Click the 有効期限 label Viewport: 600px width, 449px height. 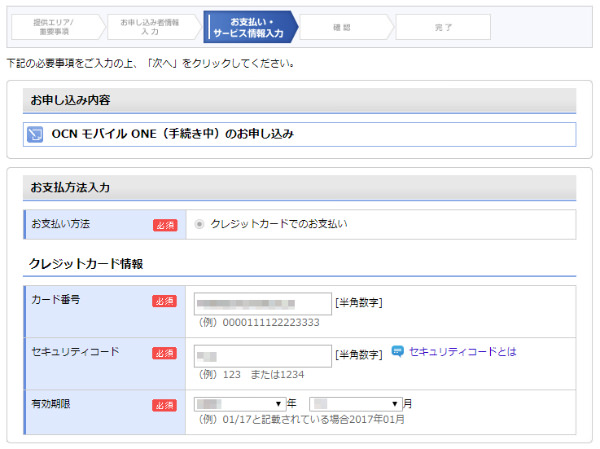click(51, 403)
